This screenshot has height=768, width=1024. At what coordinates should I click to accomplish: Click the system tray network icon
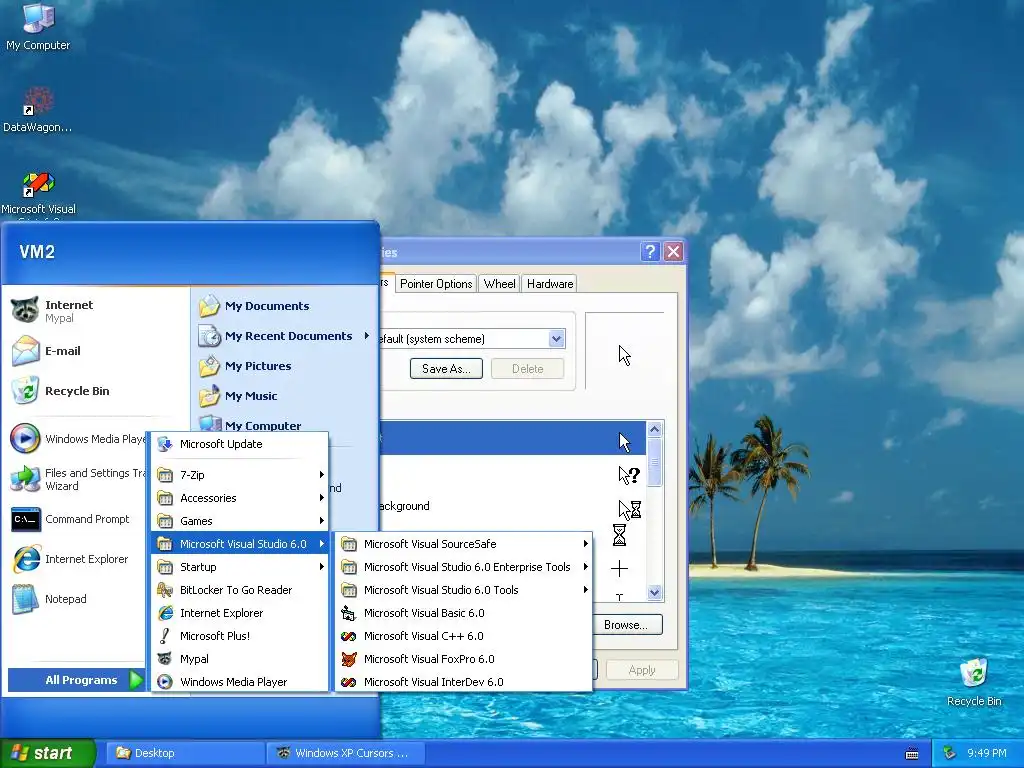tap(950, 753)
